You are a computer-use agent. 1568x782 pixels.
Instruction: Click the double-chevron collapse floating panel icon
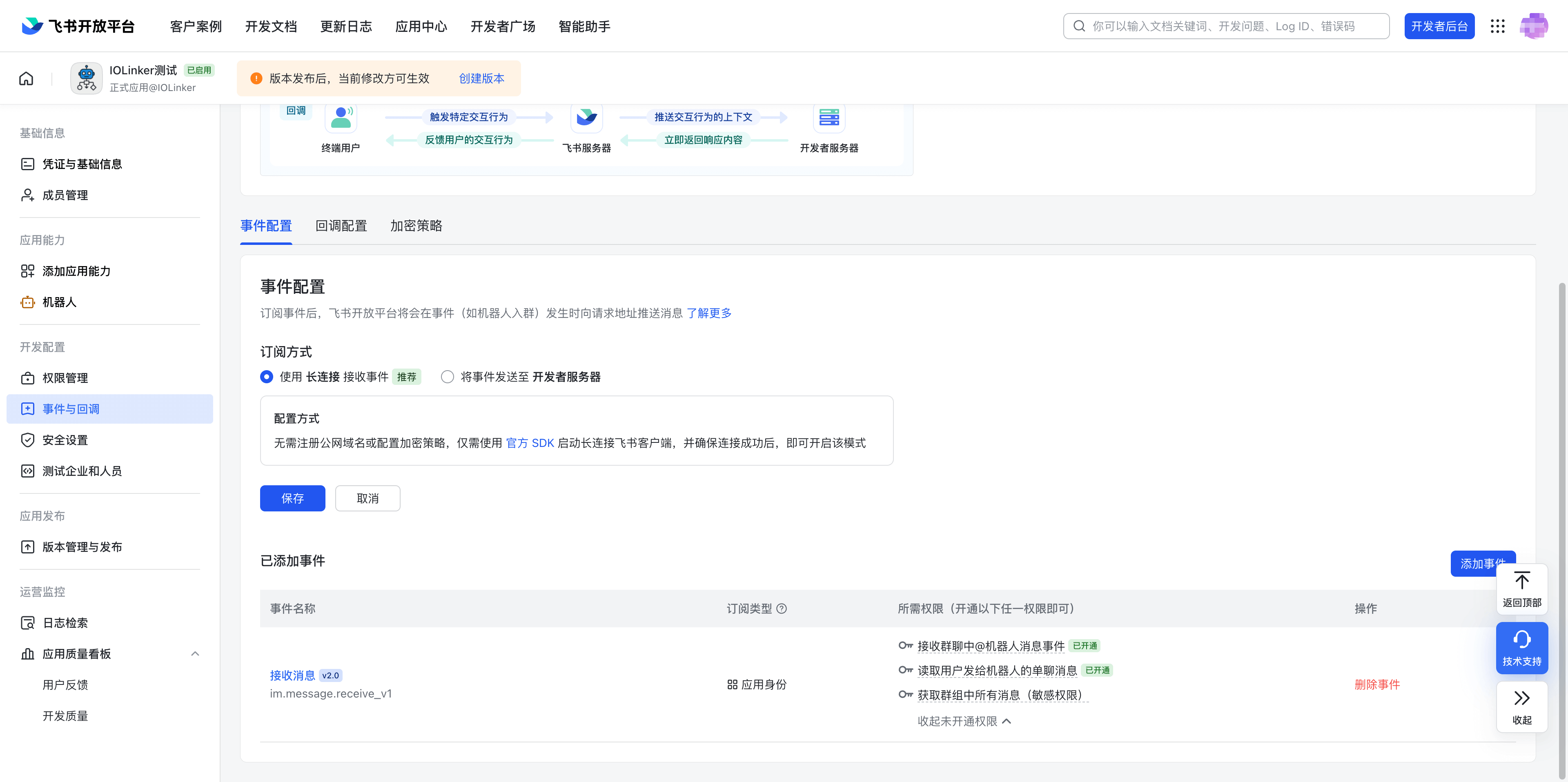(x=1522, y=698)
